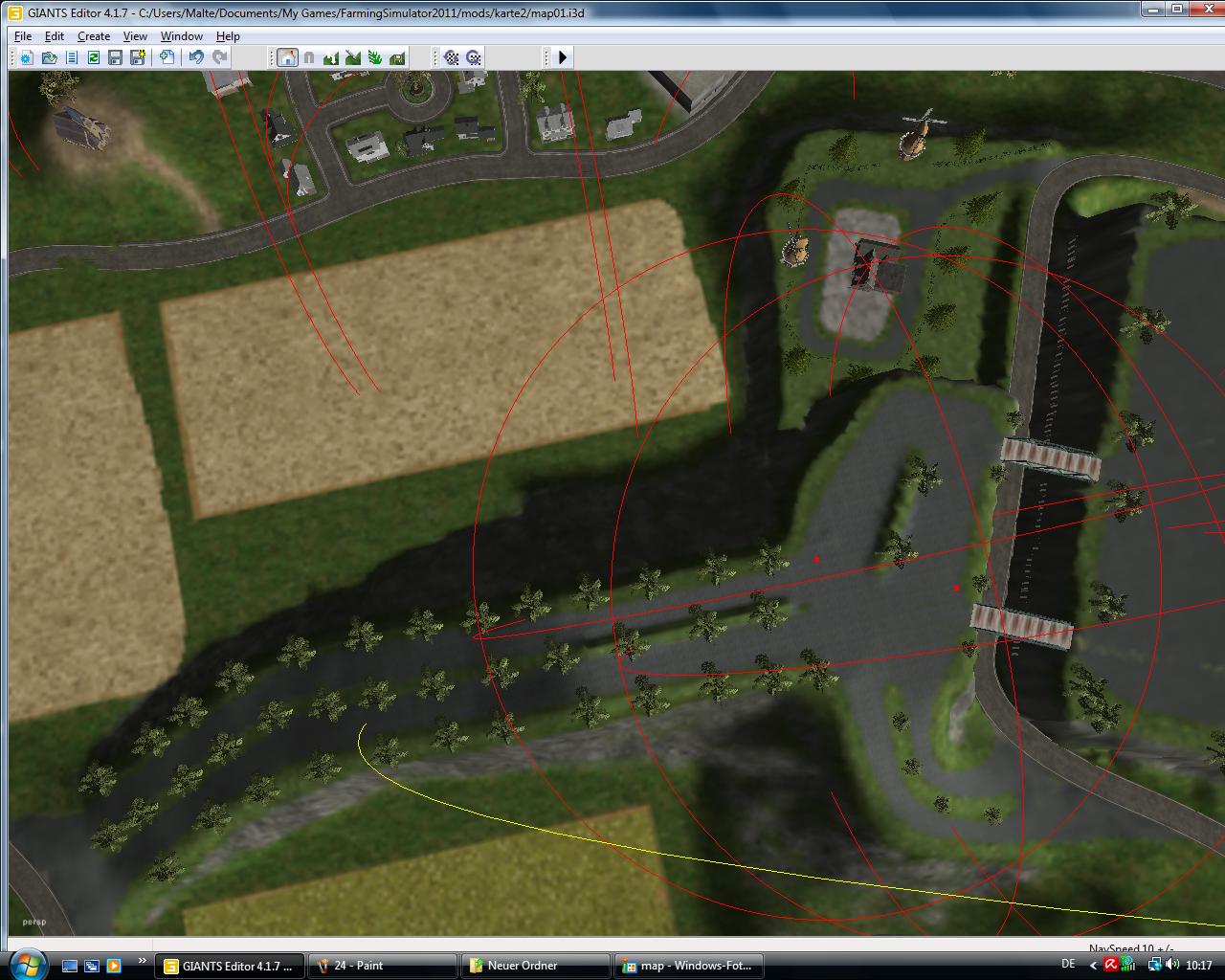Select the terrain paint brush icon

pos(353,57)
